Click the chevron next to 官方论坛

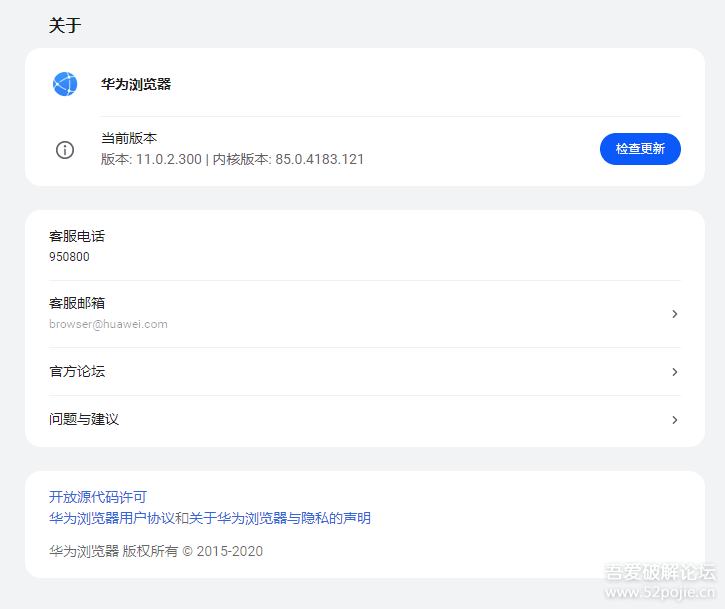pos(675,372)
